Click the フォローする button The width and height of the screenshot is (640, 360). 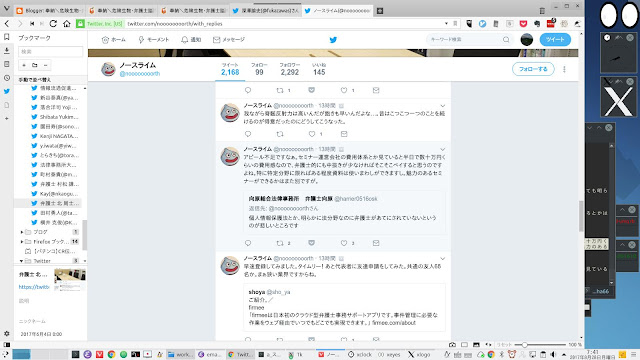(533, 69)
